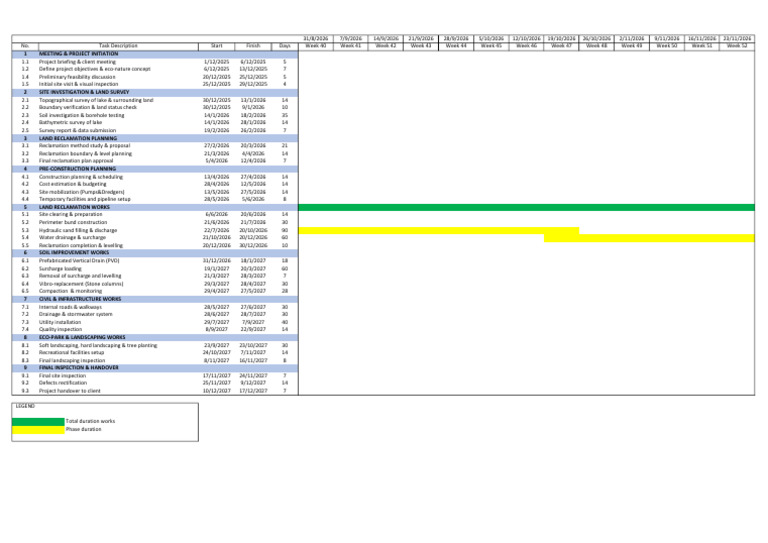The width and height of the screenshot is (768, 543).
Task: Select section 'MEETING & PROJECT INITIATION'
Action: pos(78,54)
